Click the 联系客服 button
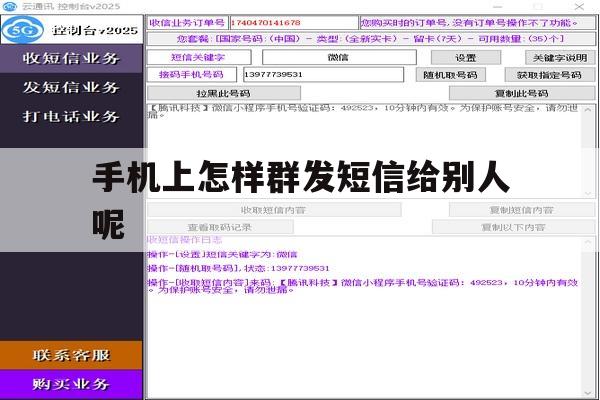Viewport: 600px width, 400px height. tap(71, 355)
